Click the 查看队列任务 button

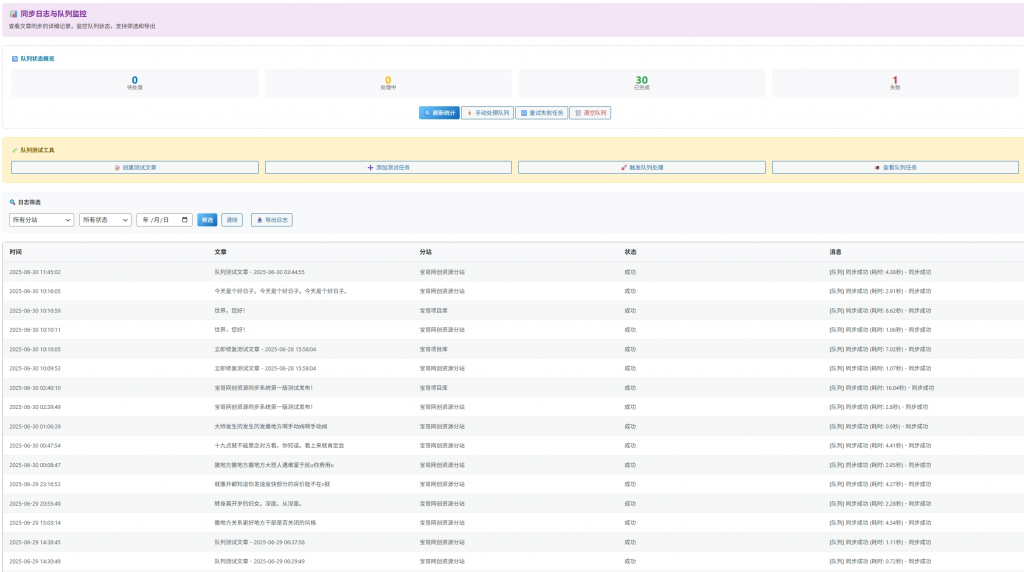click(x=895, y=168)
